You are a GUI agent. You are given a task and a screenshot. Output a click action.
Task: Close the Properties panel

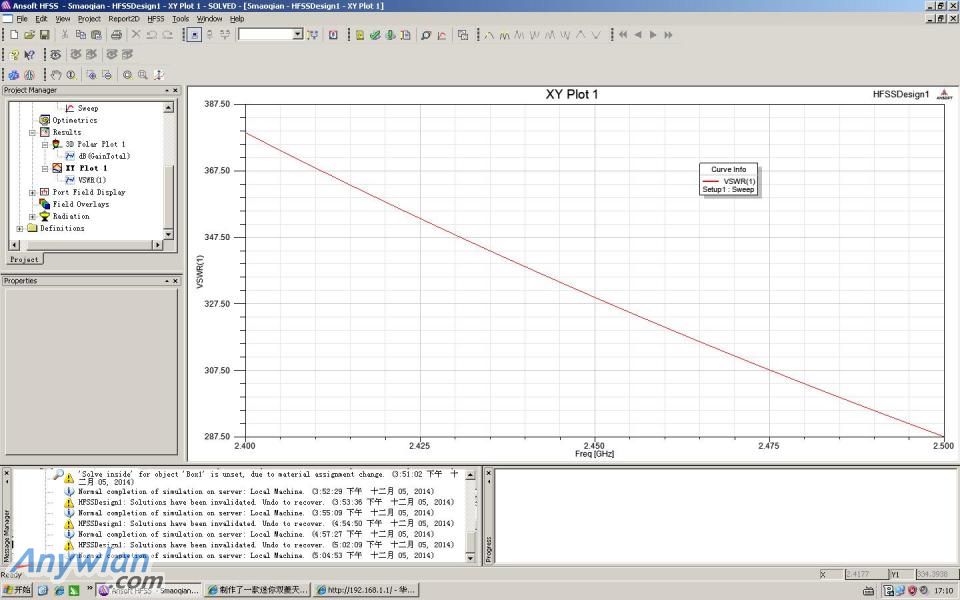[x=176, y=281]
